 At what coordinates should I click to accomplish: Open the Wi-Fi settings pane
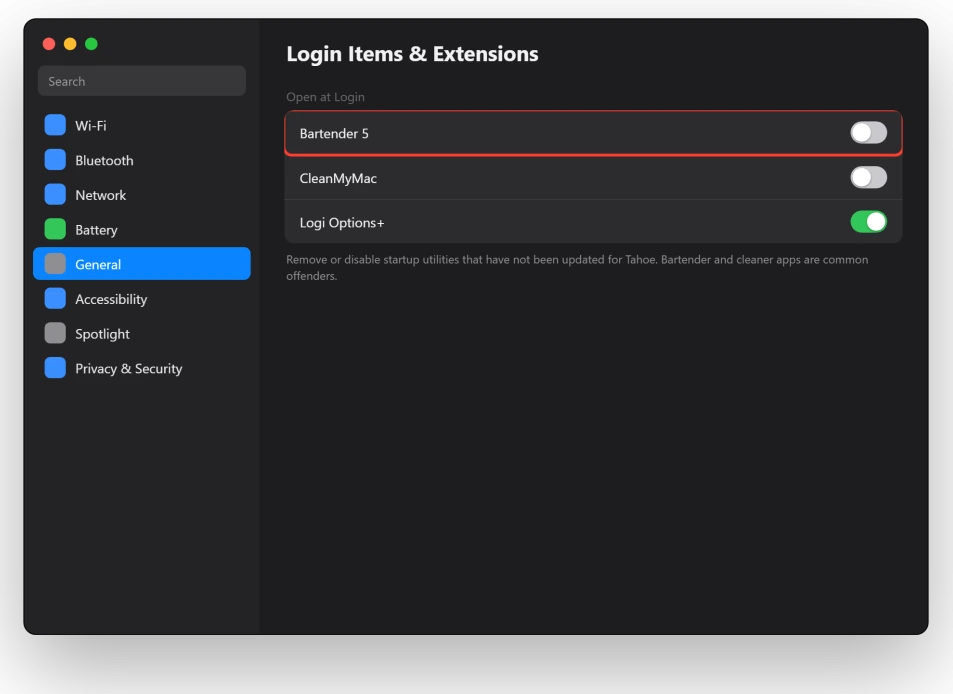pyautogui.click(x=142, y=125)
